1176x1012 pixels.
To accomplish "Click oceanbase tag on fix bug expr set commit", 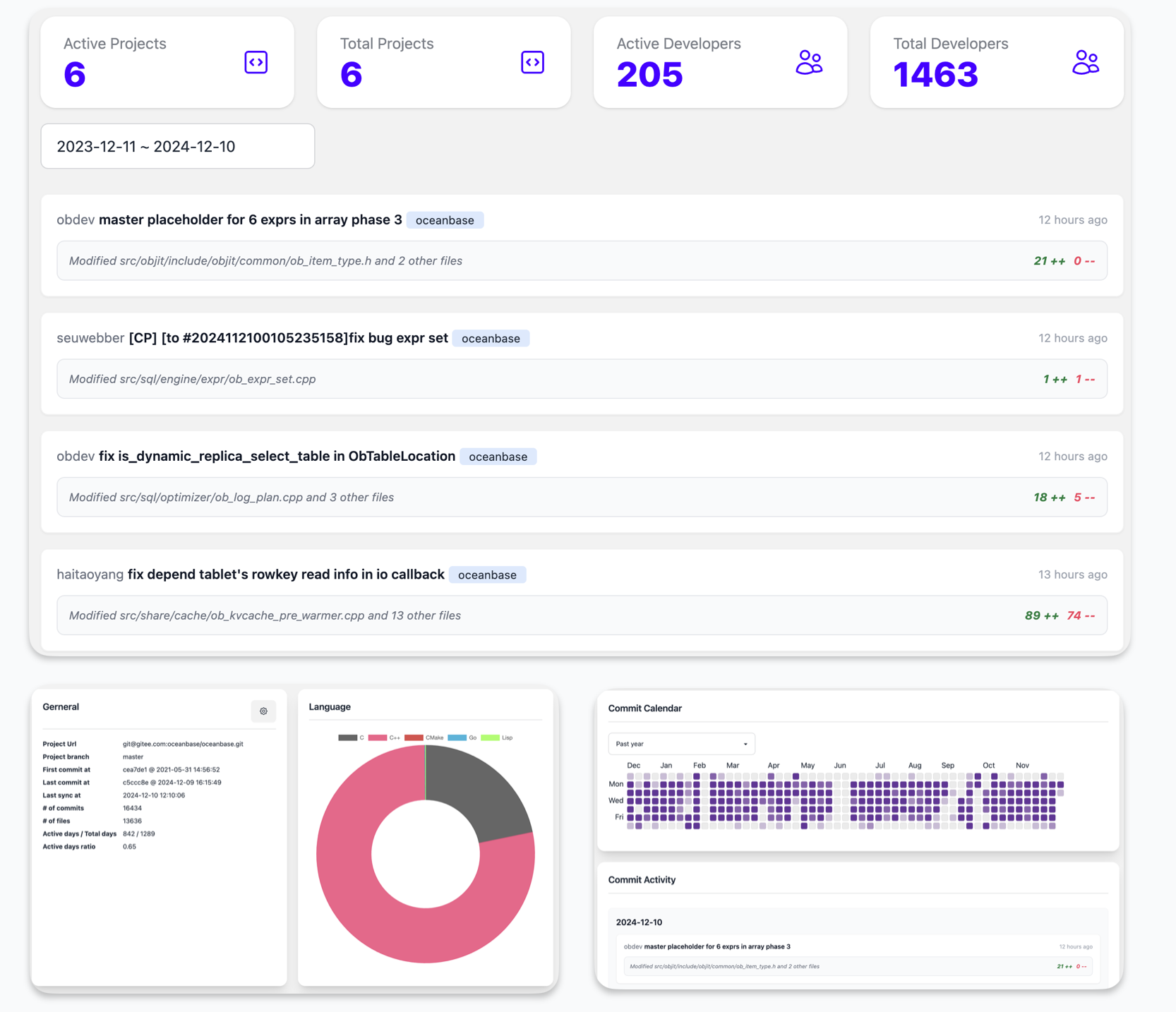I will click(491, 338).
